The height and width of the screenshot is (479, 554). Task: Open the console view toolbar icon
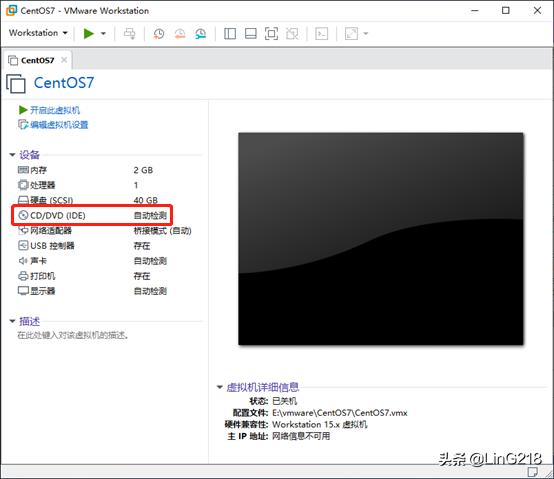(322, 34)
